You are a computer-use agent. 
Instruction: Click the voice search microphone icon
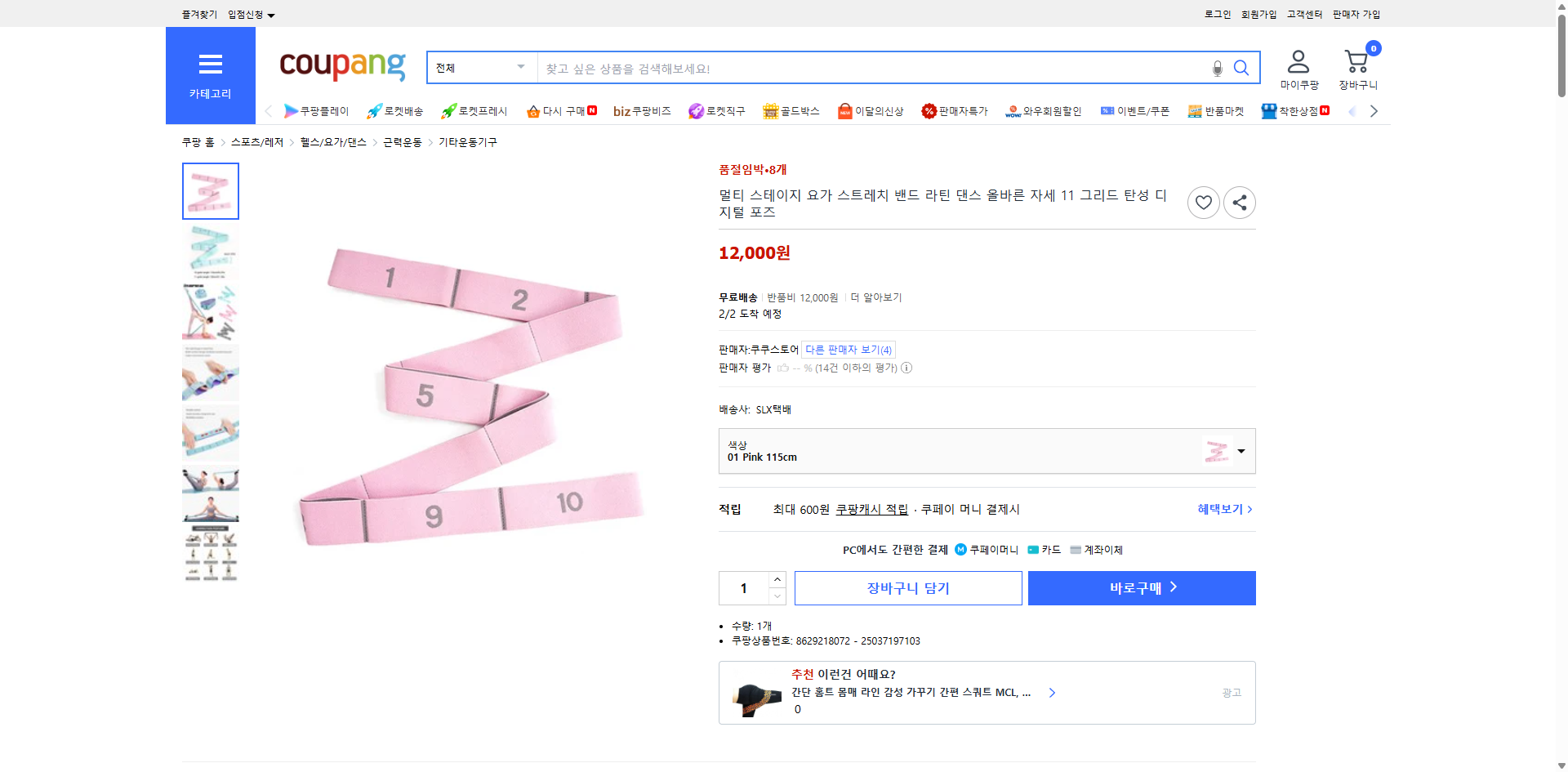click(1217, 68)
